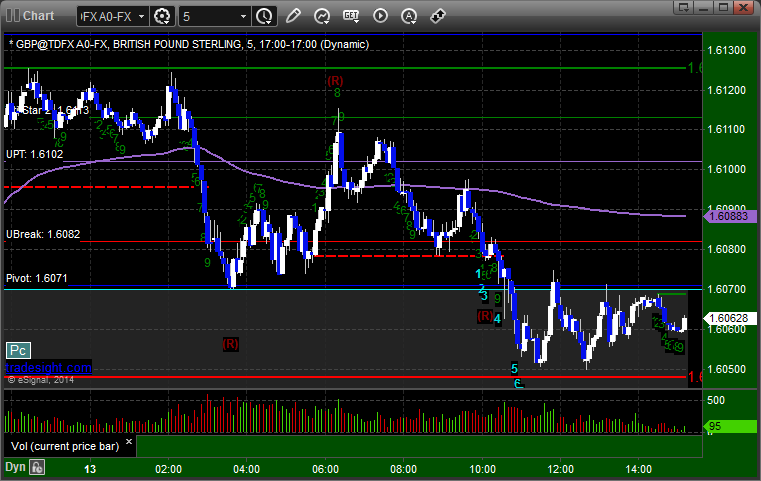Click the date label 13 on time axis

tap(90, 469)
